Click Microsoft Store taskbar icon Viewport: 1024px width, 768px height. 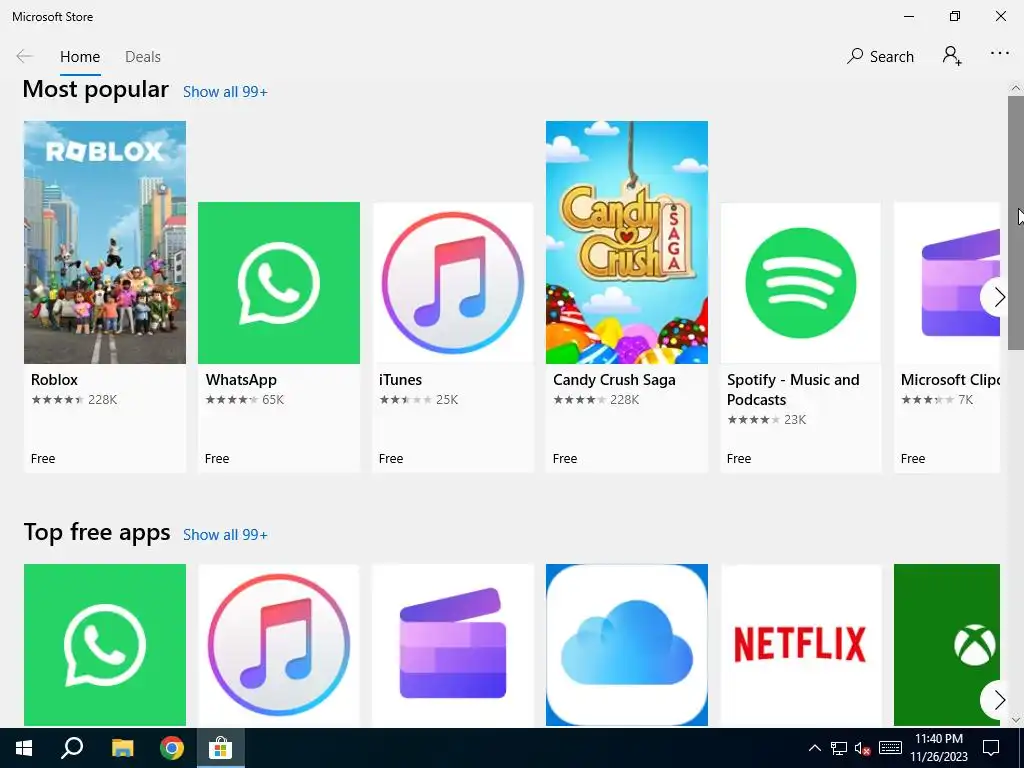(x=221, y=748)
